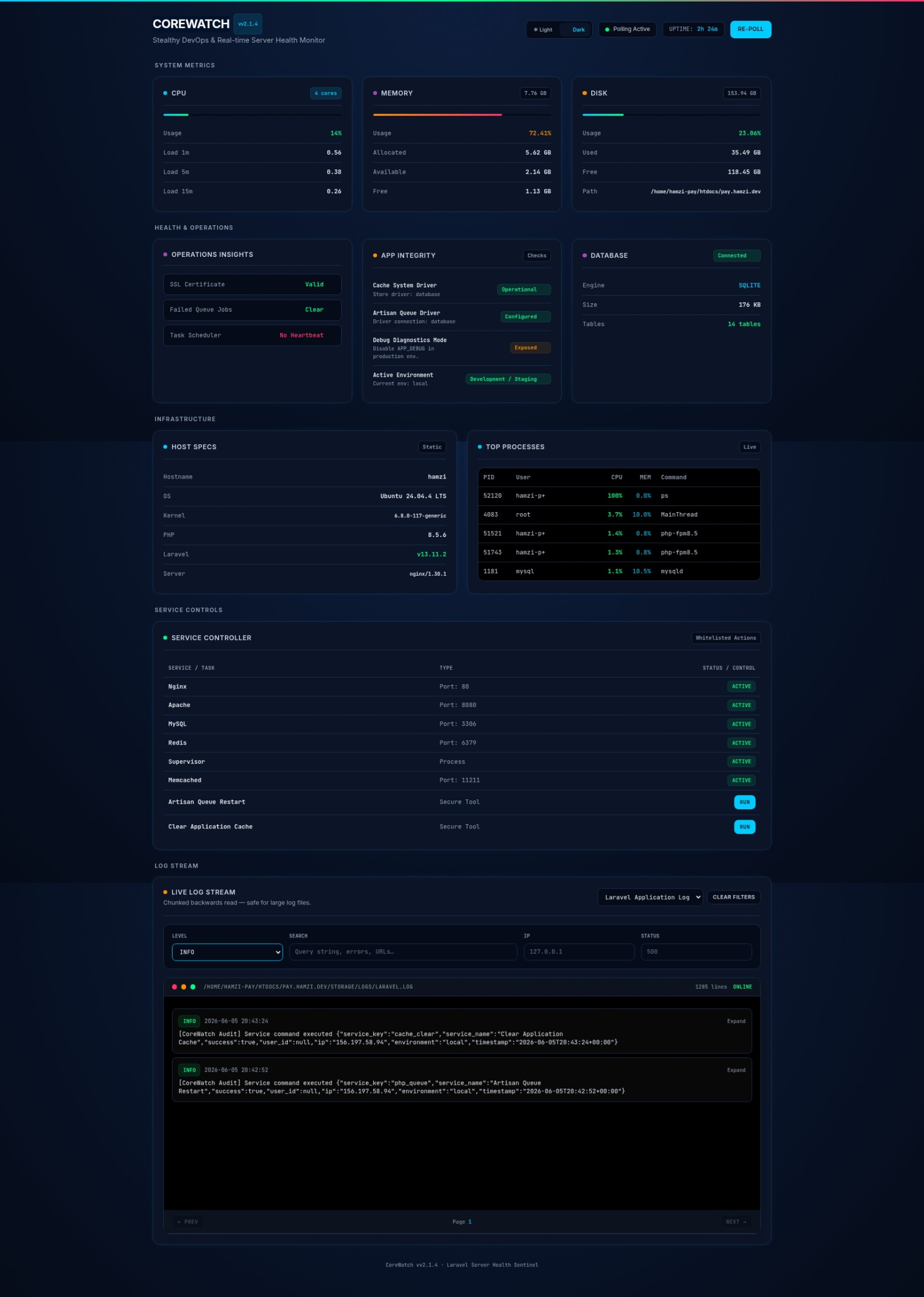Click the Configured queue driver badge
This screenshot has width=924, height=1297.
pyautogui.click(x=525, y=317)
